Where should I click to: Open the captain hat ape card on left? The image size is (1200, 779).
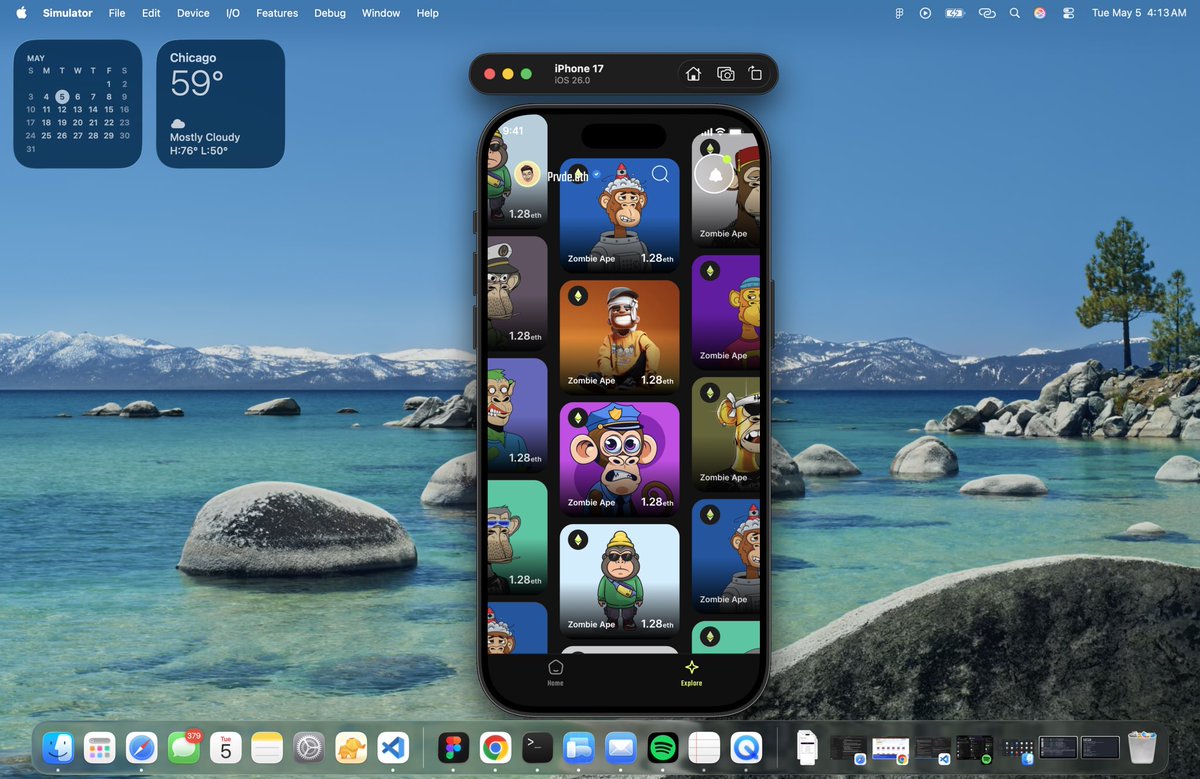[518, 293]
